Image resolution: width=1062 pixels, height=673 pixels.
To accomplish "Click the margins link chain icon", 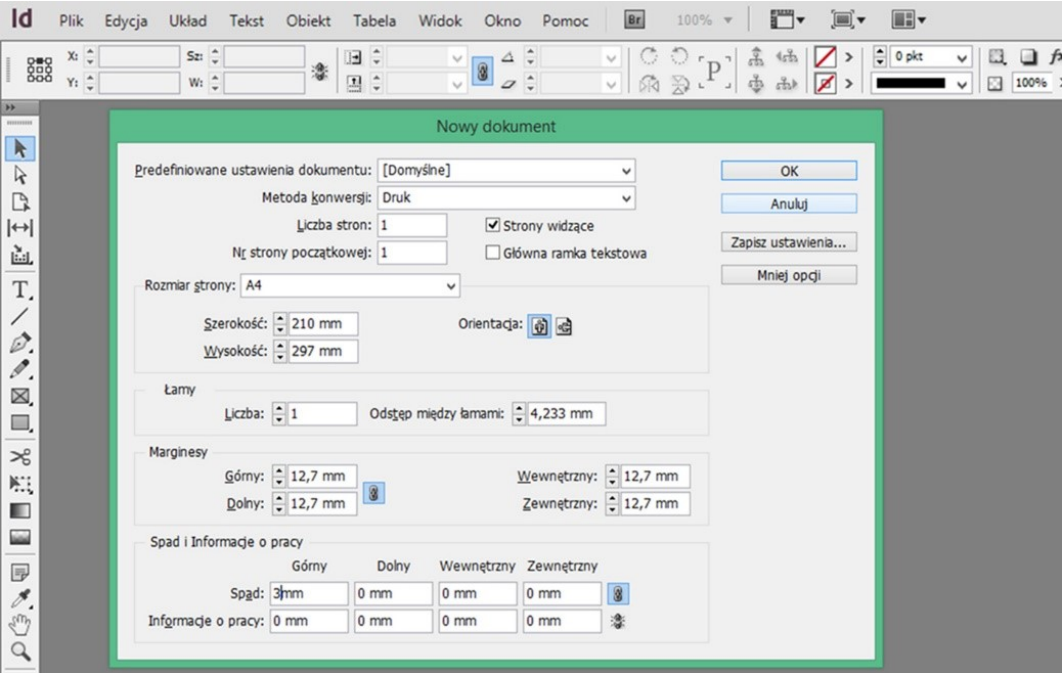I will (x=372, y=494).
